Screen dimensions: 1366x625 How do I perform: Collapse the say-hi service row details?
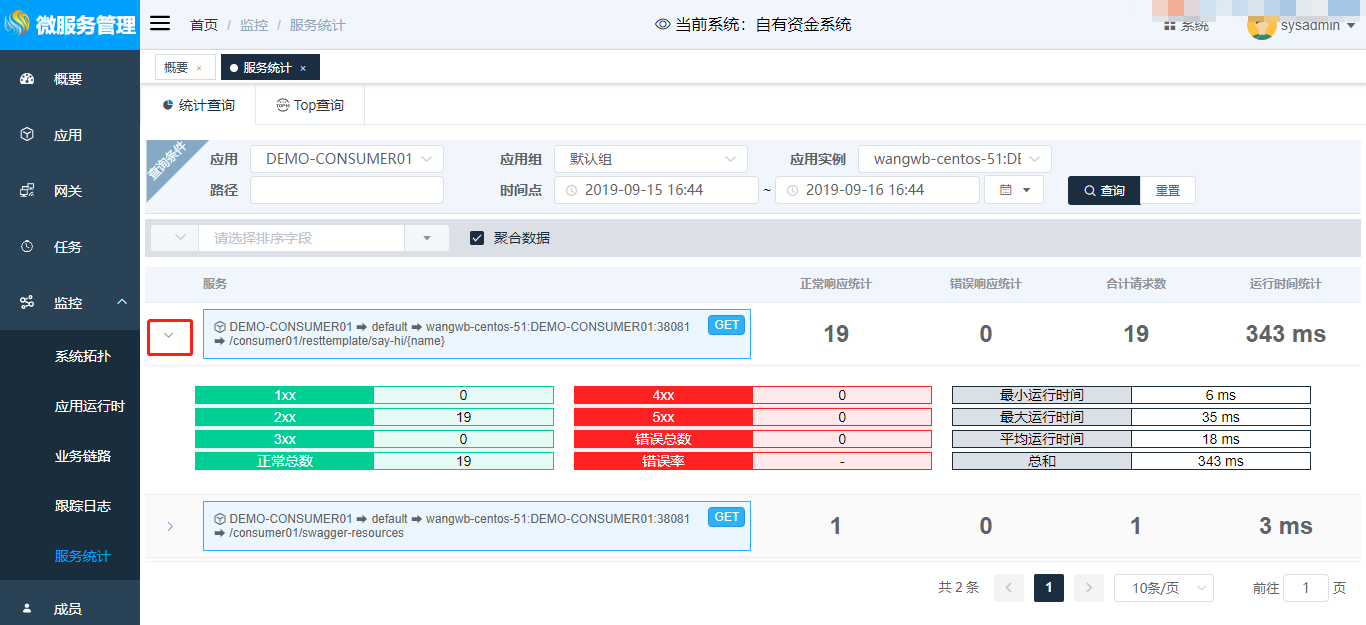click(170, 335)
